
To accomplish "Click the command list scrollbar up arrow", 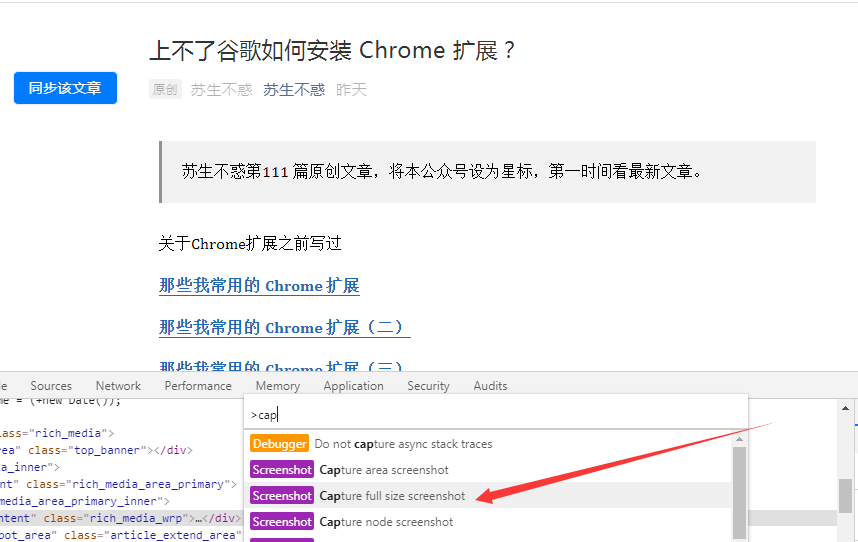I will click(x=739, y=439).
